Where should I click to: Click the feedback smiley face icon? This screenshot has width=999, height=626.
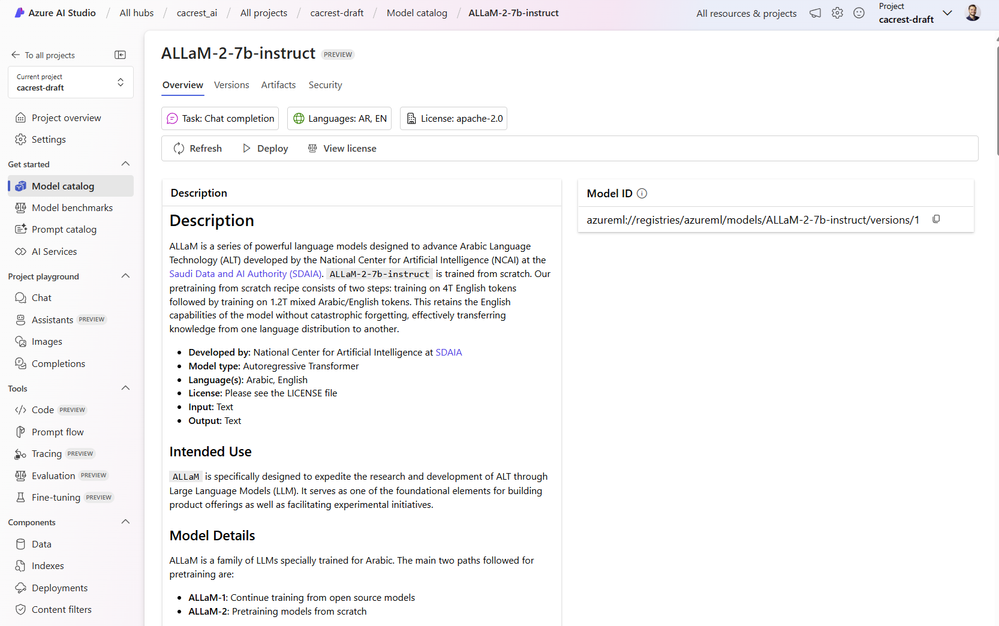[859, 13]
